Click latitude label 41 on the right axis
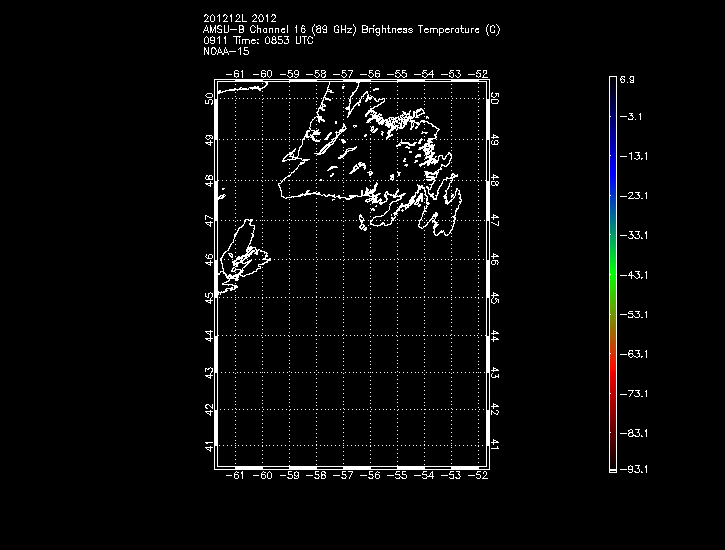The width and height of the screenshot is (725, 550). click(x=496, y=445)
